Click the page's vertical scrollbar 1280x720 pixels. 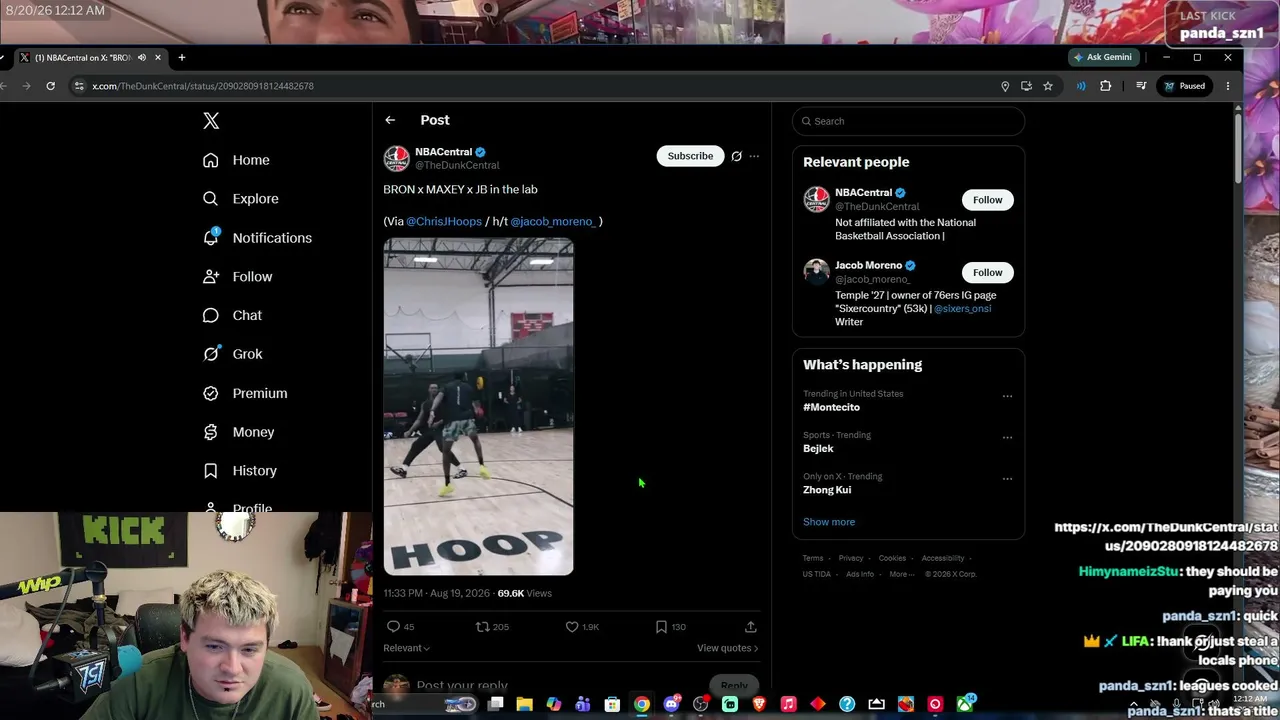(1237, 150)
